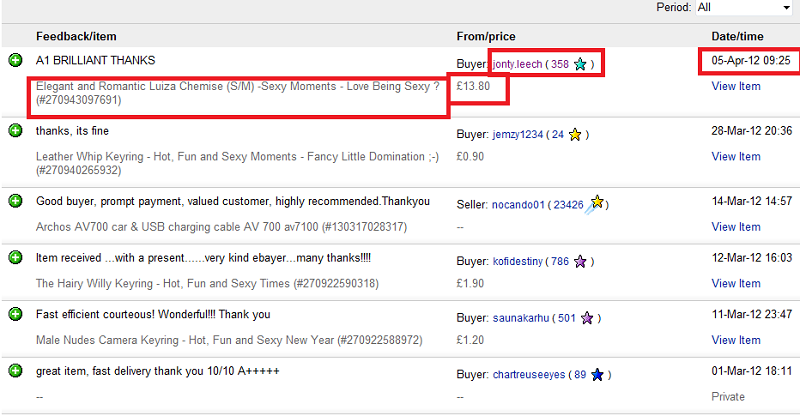Click the feedback score 23426 for nocando01
Image resolution: width=800 pixels, height=416 pixels.
569,205
